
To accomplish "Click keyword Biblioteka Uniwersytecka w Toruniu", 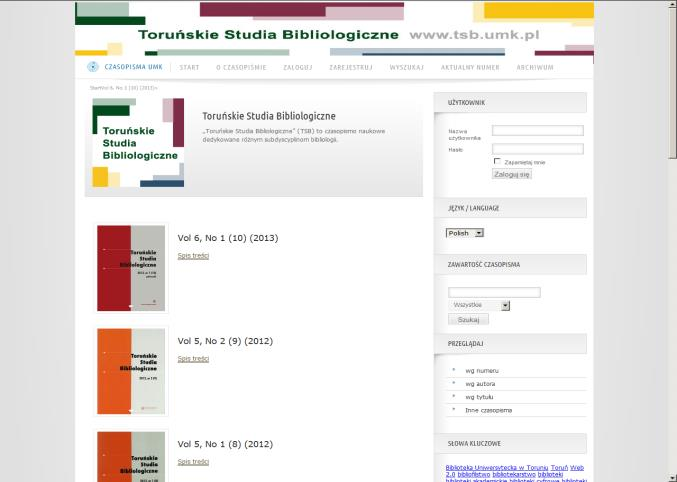I will (x=497, y=468).
